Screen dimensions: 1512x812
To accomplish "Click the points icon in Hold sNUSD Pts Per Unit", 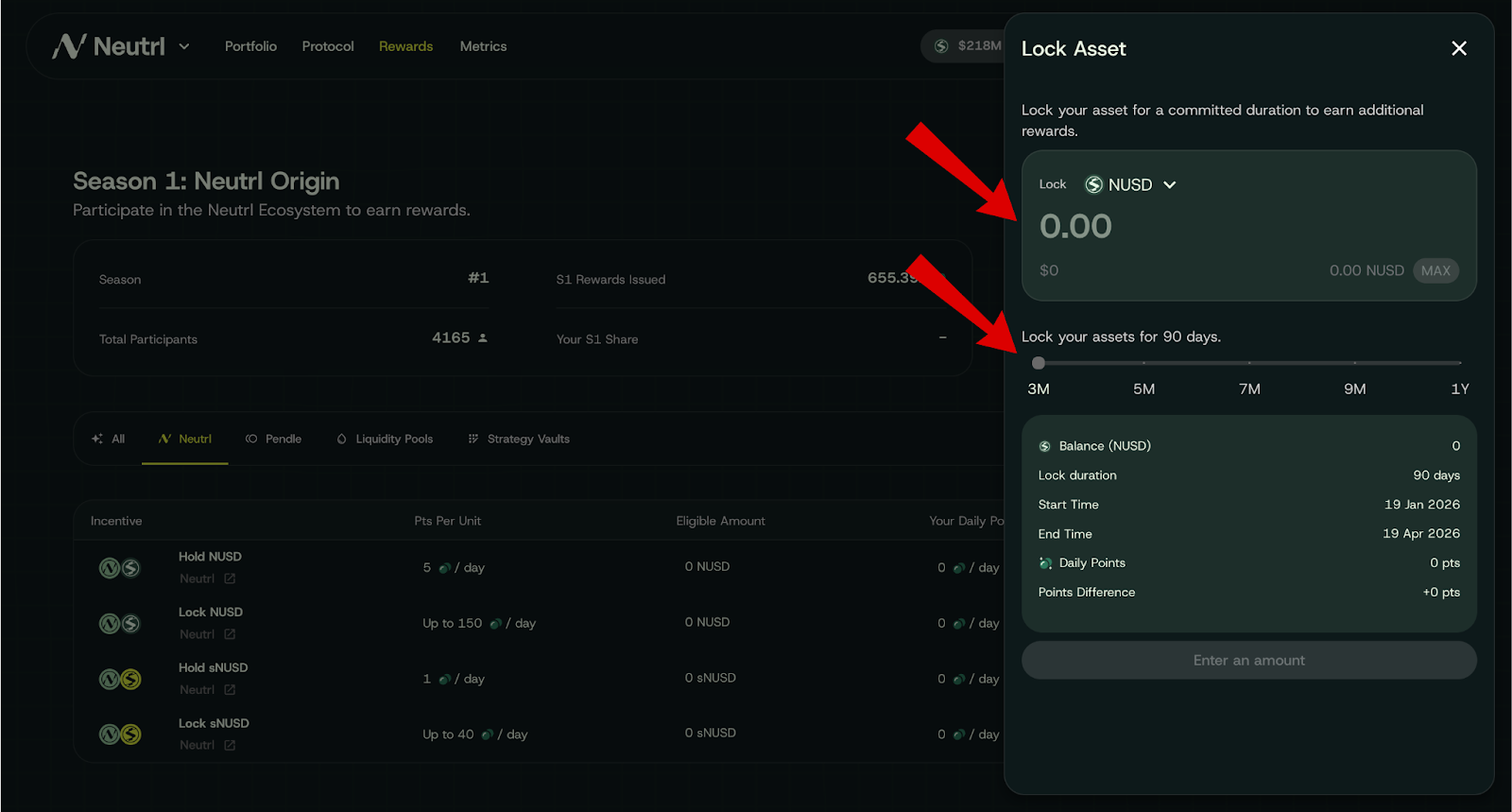I will 444,679.
